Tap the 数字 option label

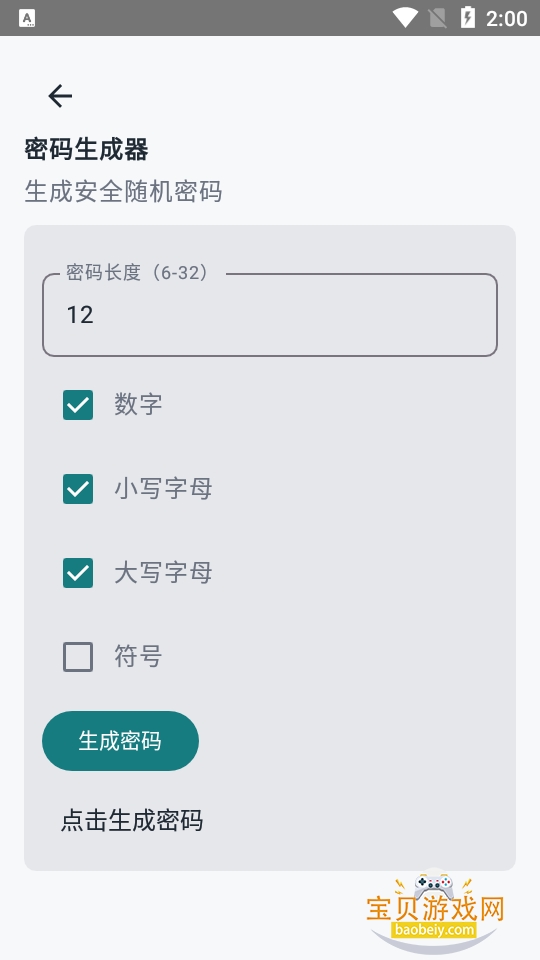pyautogui.click(x=138, y=405)
